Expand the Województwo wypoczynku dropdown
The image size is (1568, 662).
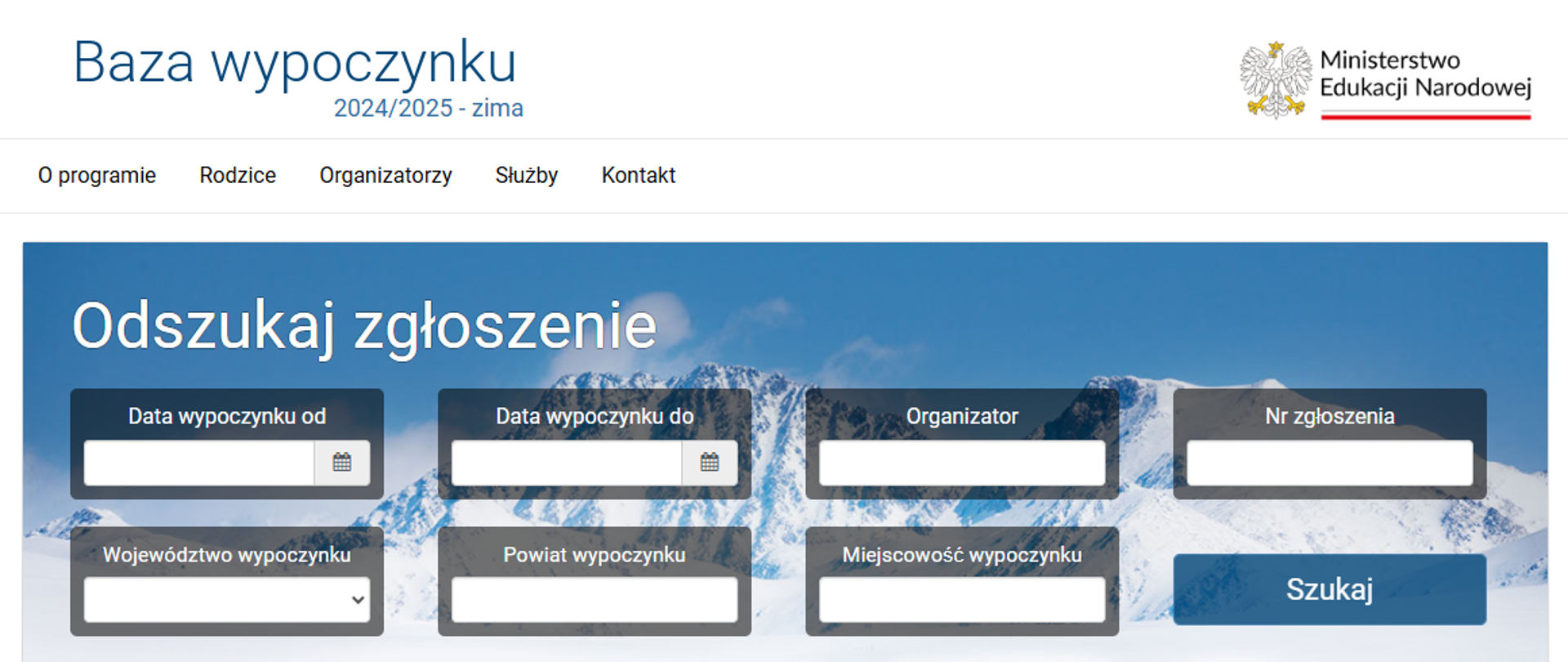click(x=226, y=599)
